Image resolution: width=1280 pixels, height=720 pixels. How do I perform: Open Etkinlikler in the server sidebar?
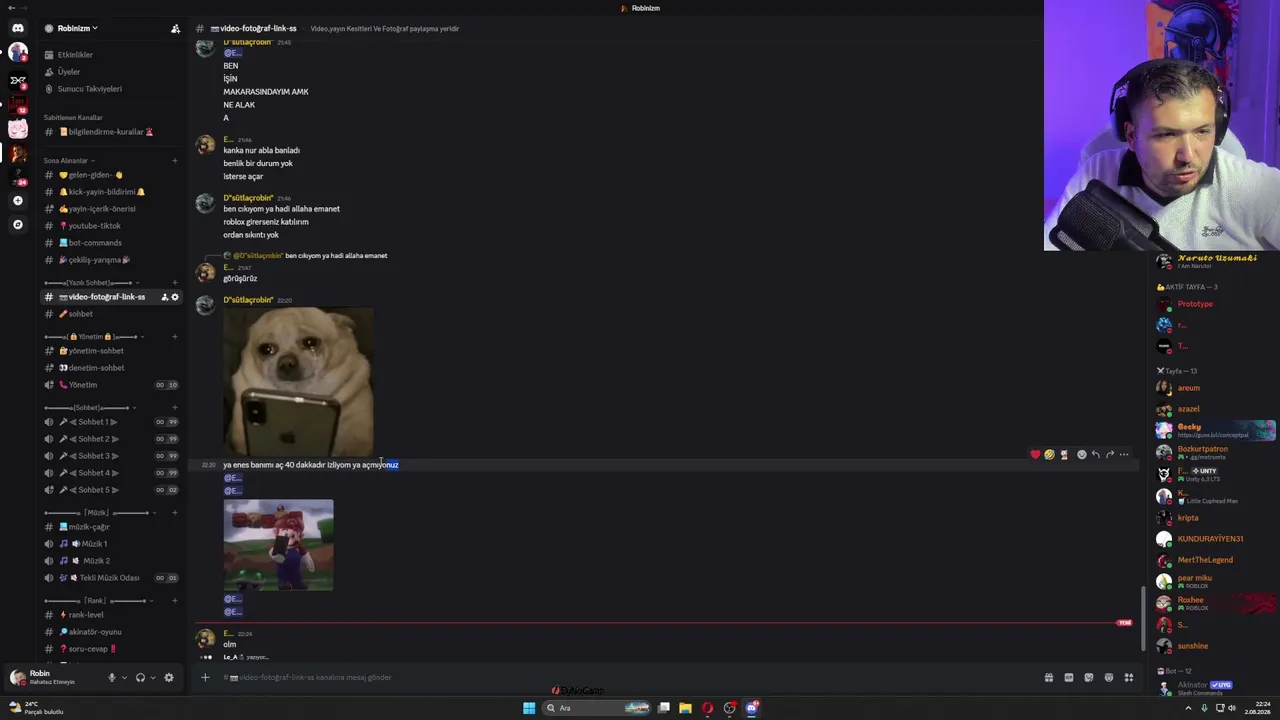pyautogui.click(x=75, y=55)
